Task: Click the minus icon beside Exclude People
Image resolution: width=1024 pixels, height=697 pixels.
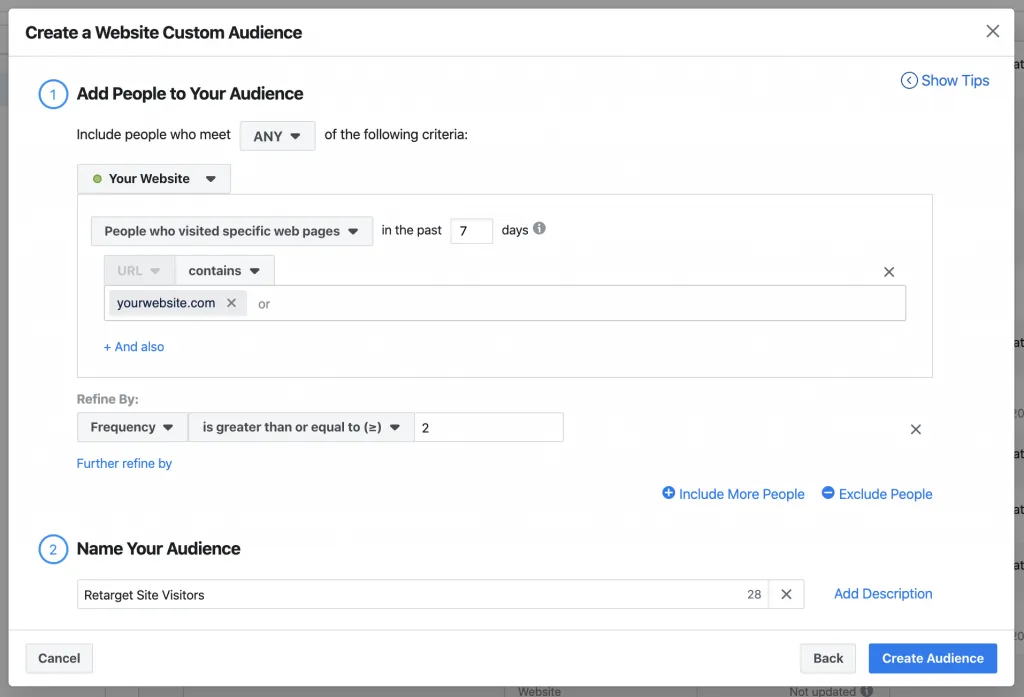Action: [828, 493]
